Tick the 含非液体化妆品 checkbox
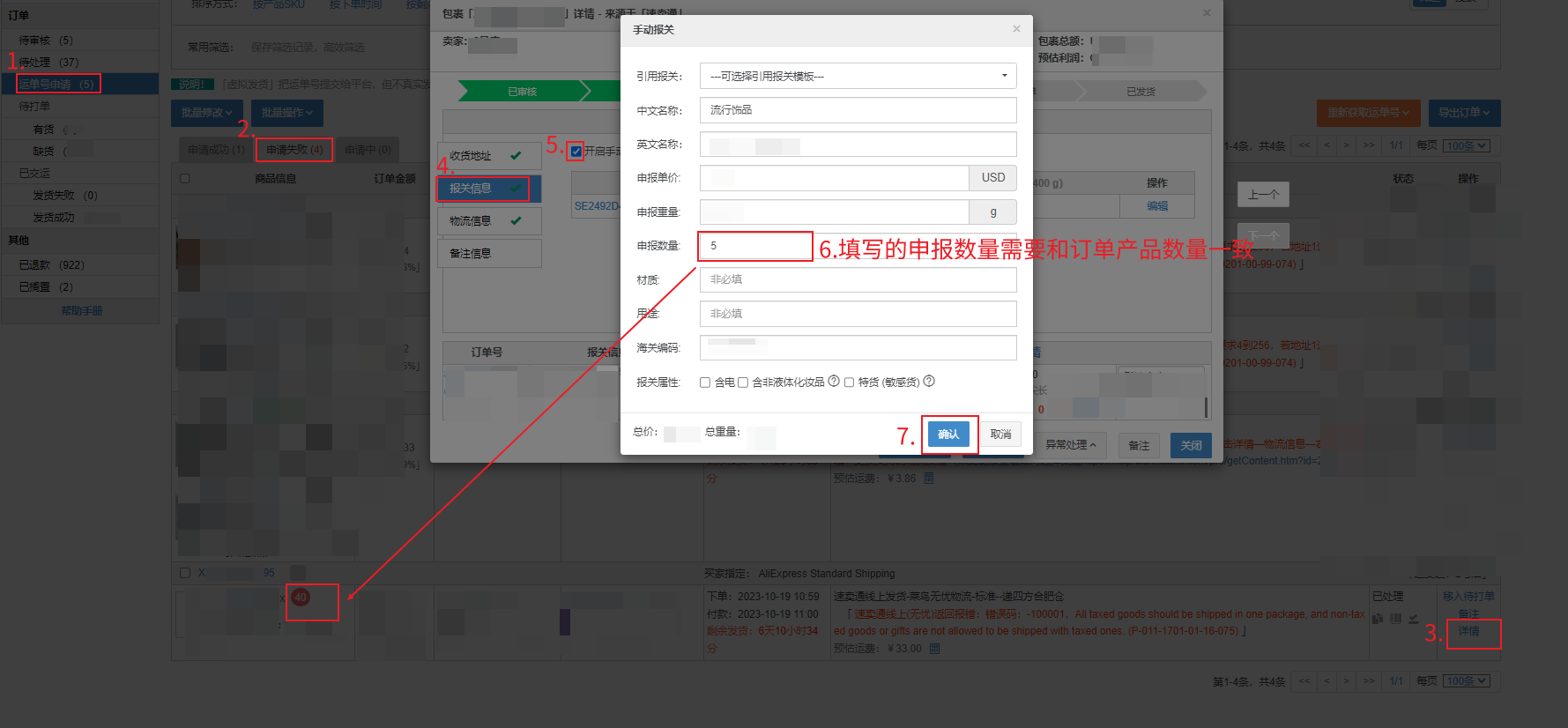The image size is (1568, 728). (743, 383)
